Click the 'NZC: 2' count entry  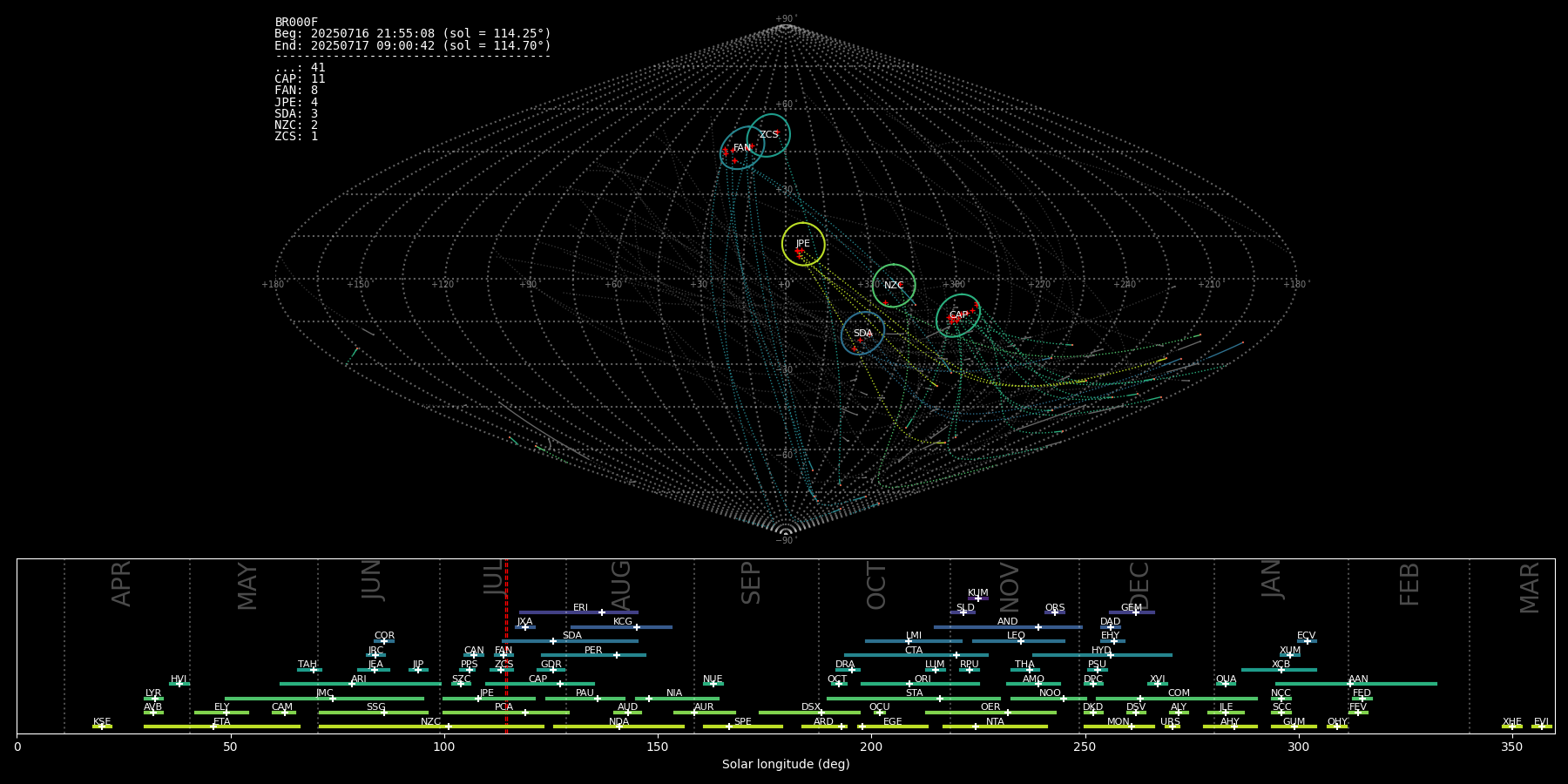pyautogui.click(x=296, y=125)
